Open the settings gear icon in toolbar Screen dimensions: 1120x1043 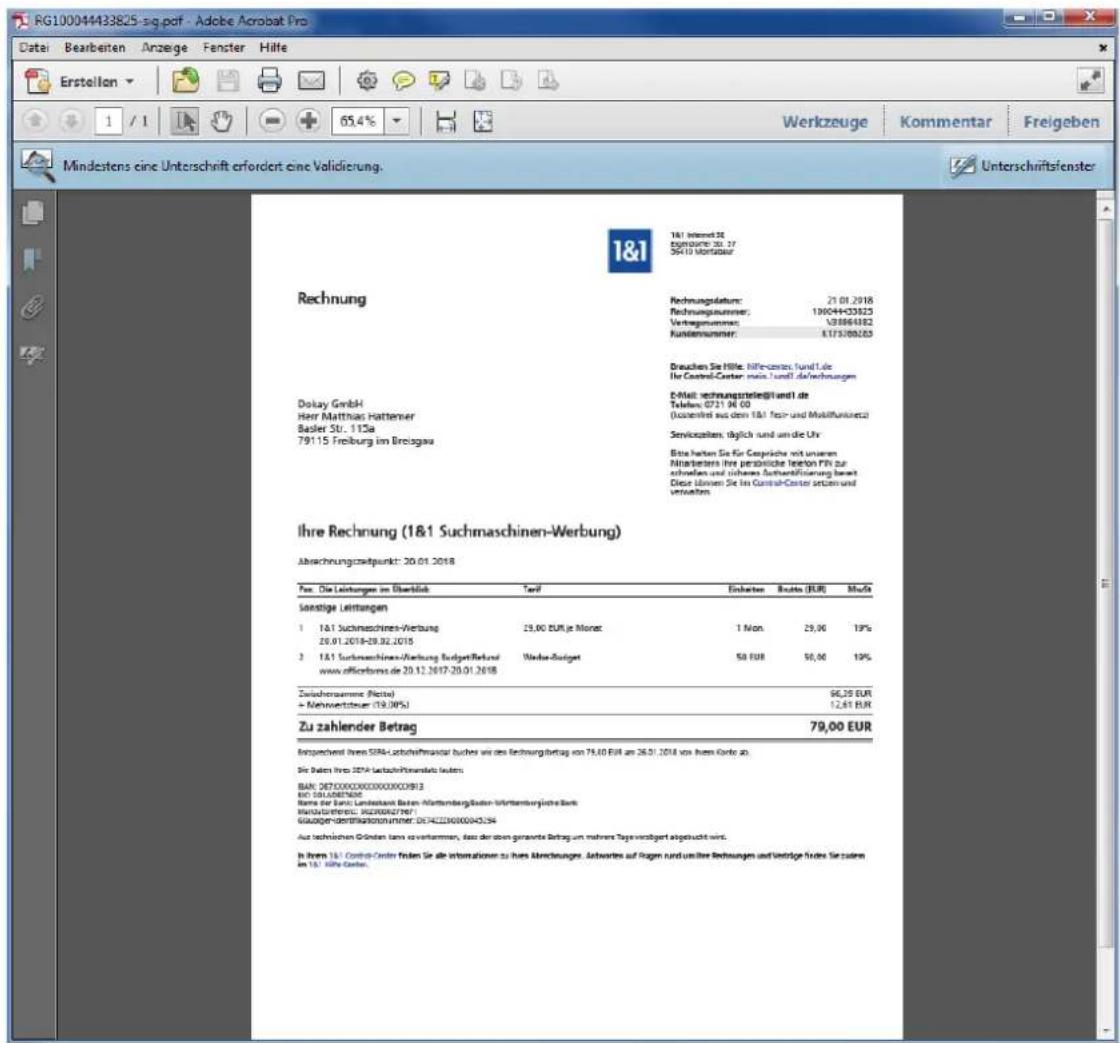tap(367, 81)
